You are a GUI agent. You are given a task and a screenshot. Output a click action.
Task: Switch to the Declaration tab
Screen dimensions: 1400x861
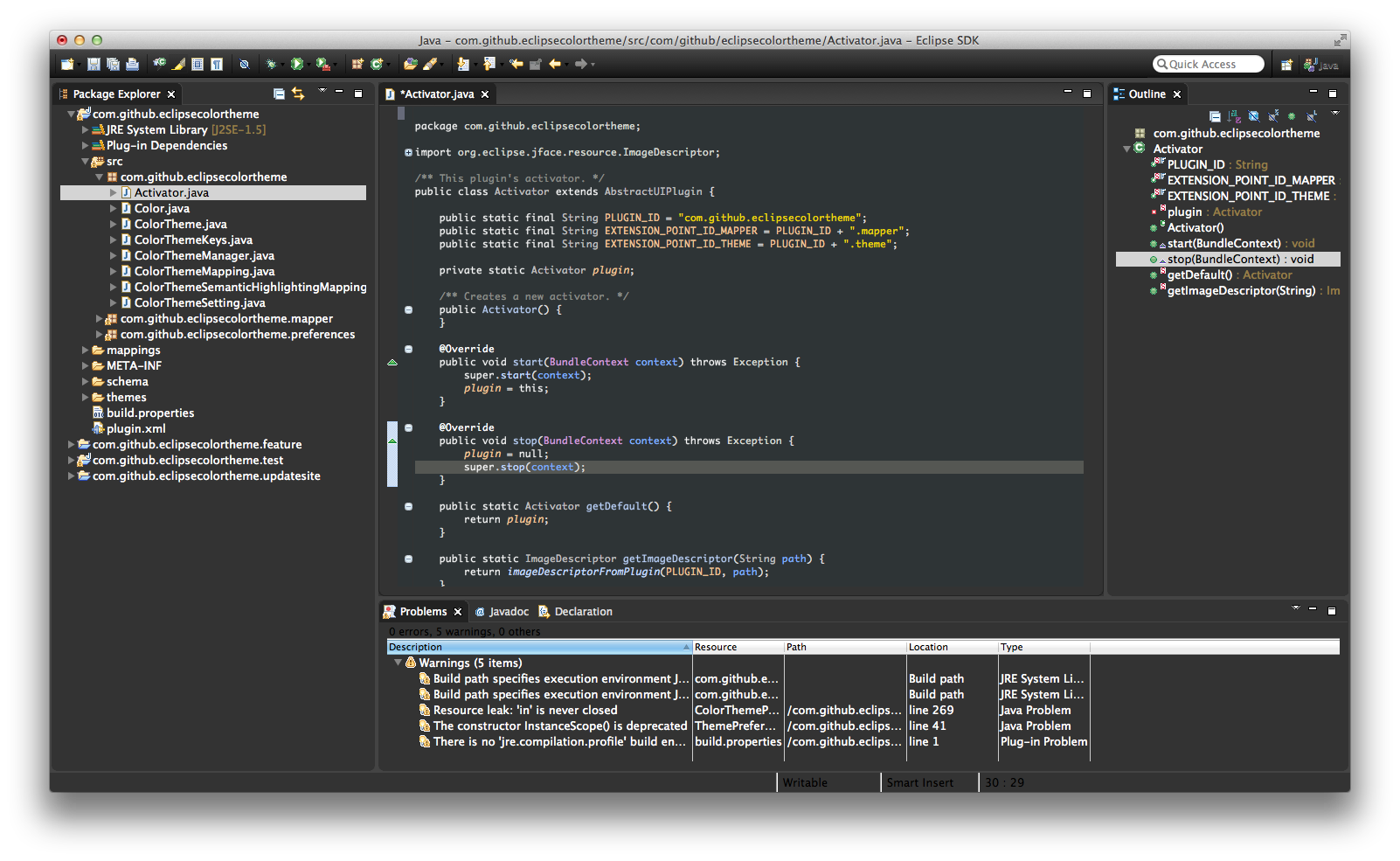tap(576, 612)
